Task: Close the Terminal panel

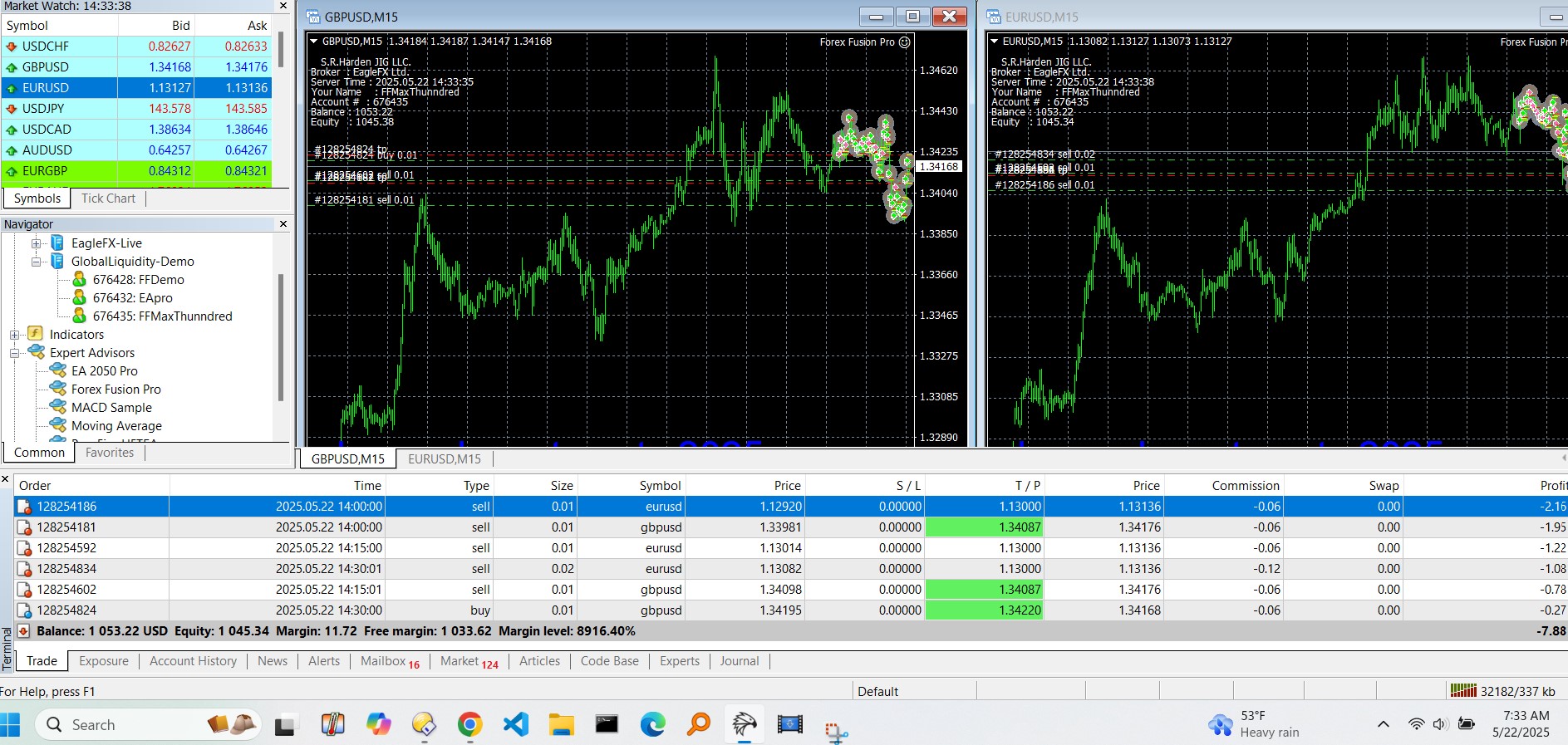Action: [x=5, y=480]
